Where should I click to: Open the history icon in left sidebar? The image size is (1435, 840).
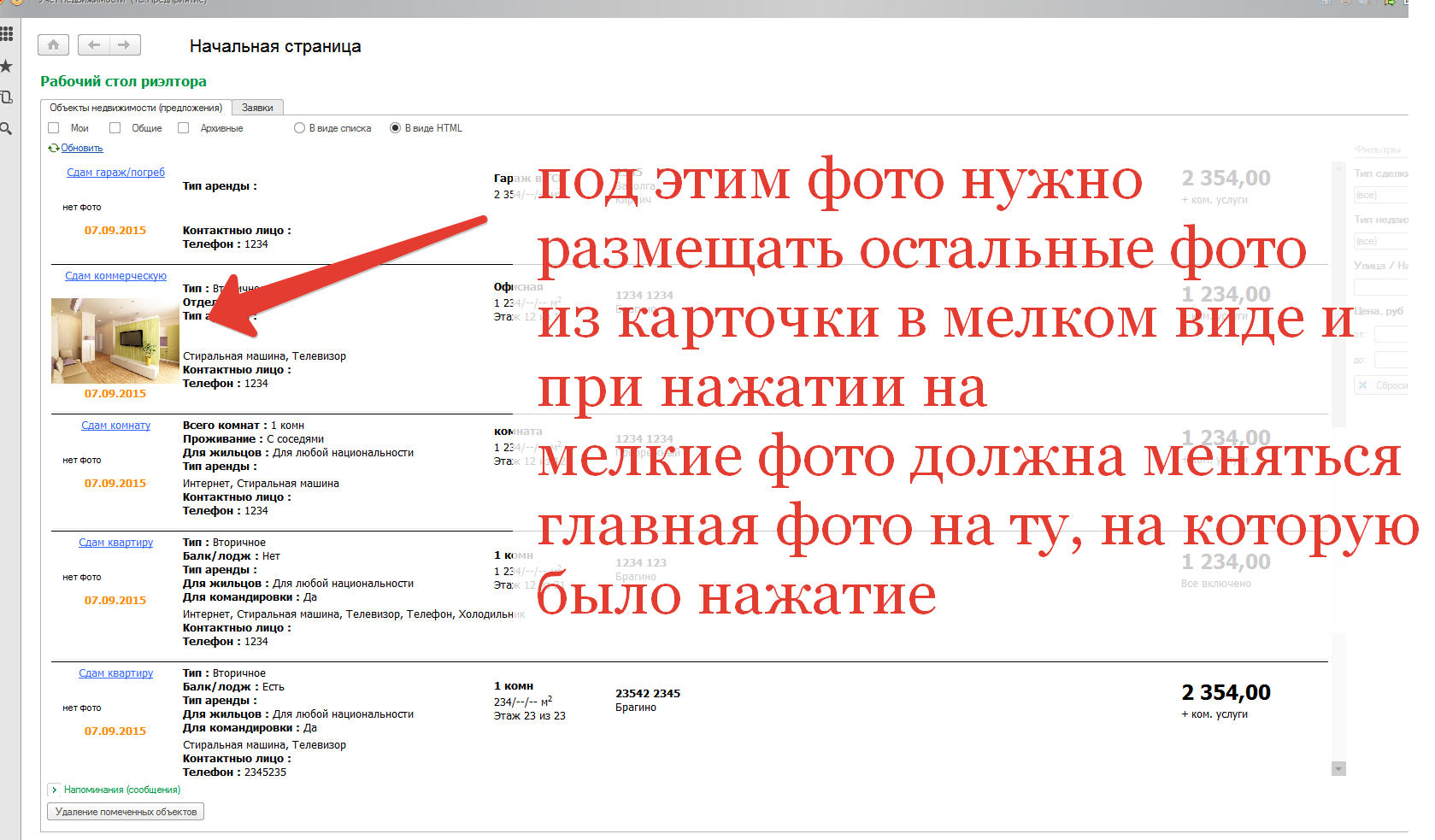(6, 97)
